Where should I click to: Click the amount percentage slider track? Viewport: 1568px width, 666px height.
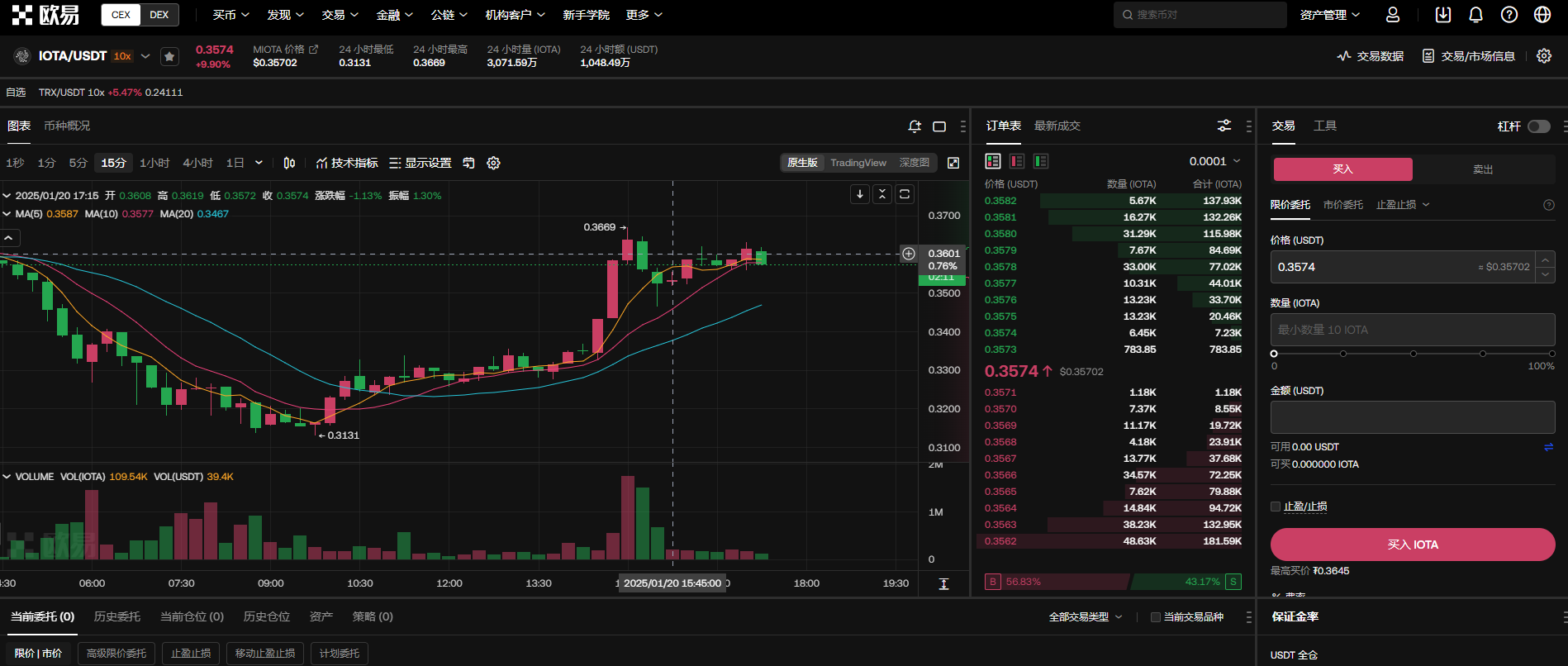point(1412,354)
